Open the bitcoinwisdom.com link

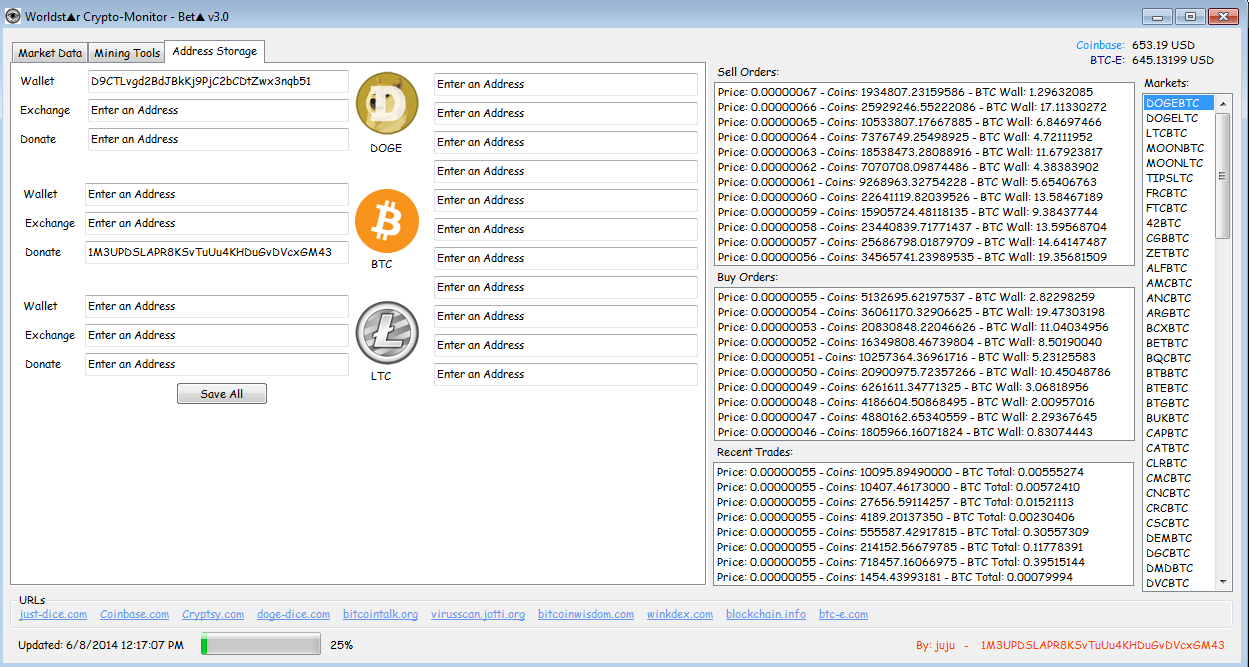tap(586, 614)
